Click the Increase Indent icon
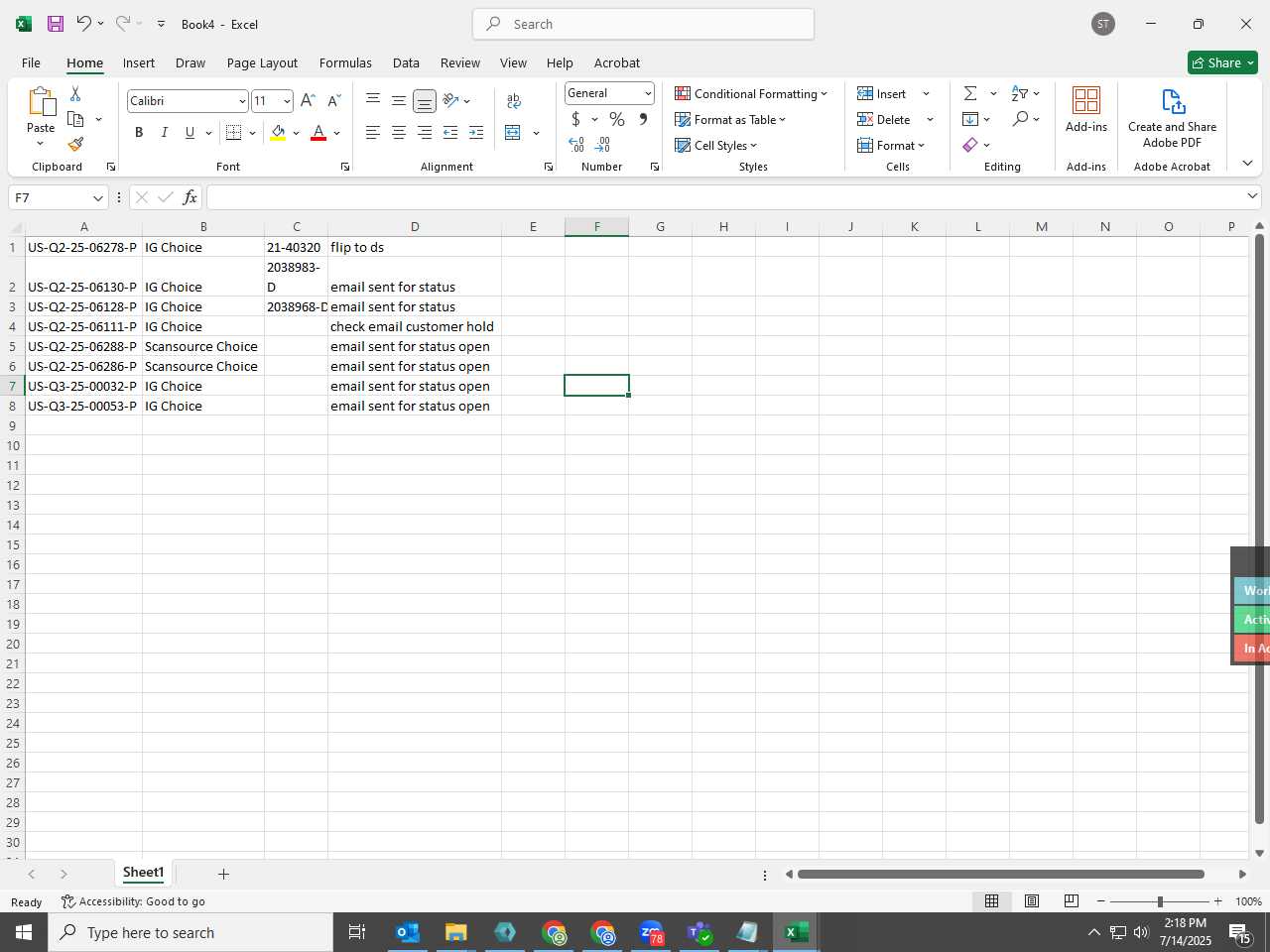Screen dimensions: 1270x952 click(476, 133)
